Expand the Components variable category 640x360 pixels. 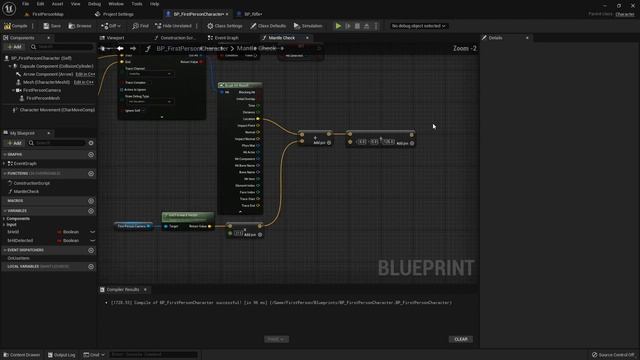pos(4,219)
